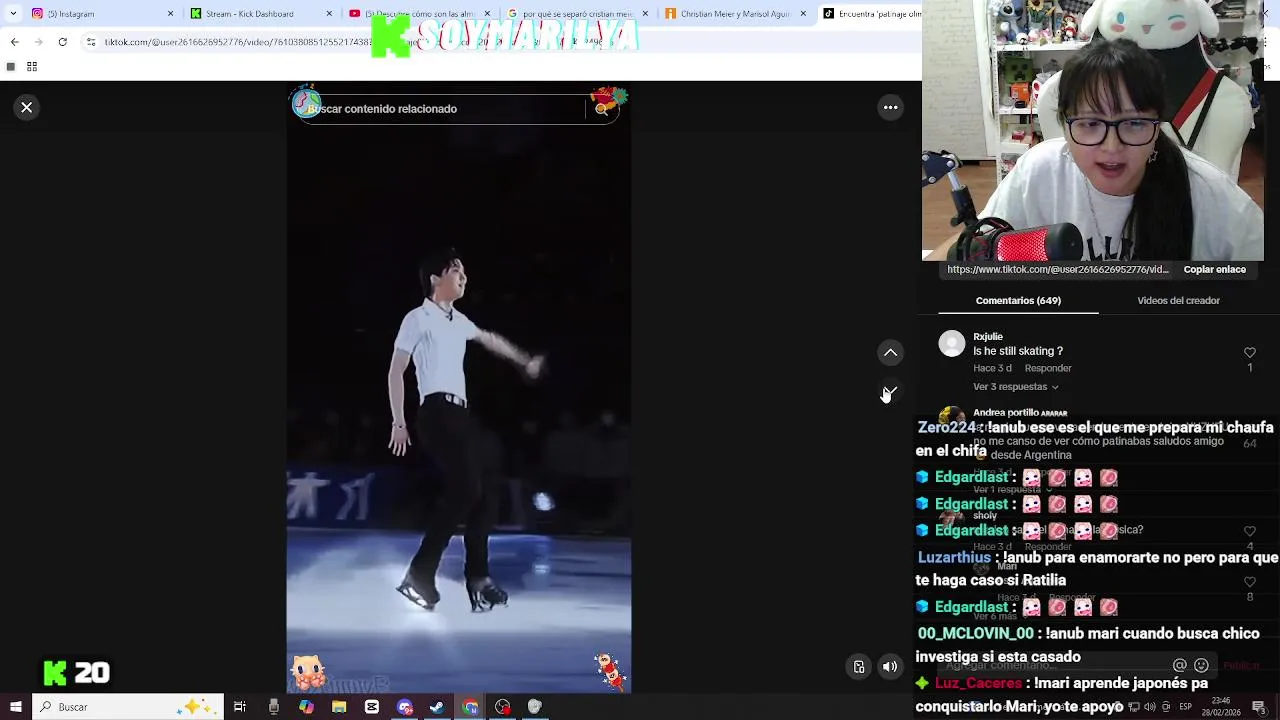This screenshot has height=720, width=1280.
Task: Open the Rxjulie username link
Action: (x=988, y=336)
